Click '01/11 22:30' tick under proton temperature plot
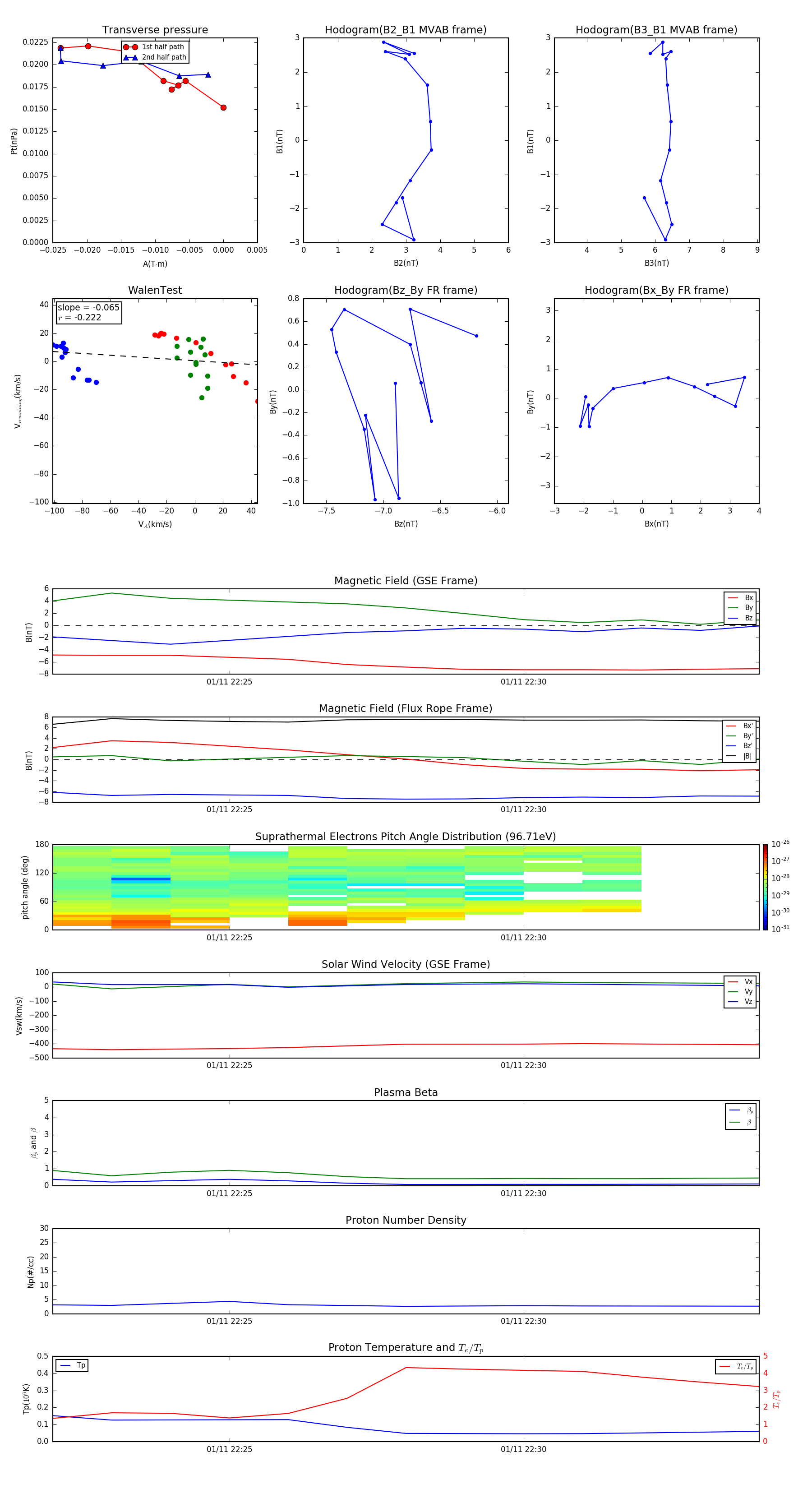This screenshot has width=812, height=1489. point(524,1449)
